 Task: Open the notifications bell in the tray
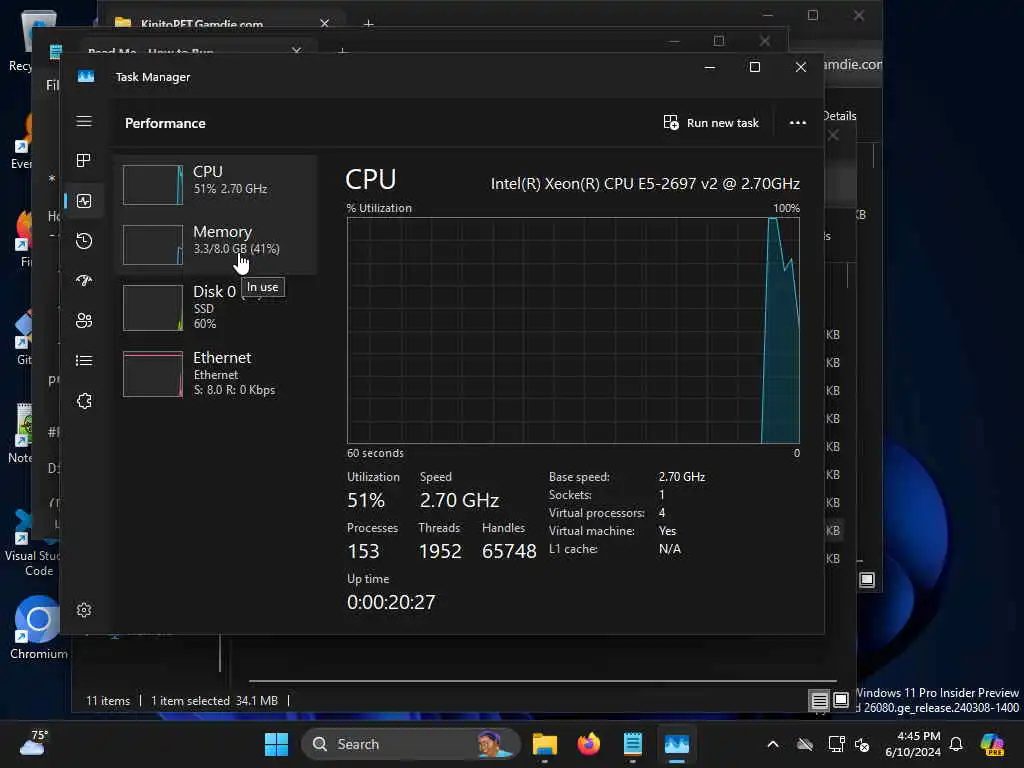(x=956, y=744)
